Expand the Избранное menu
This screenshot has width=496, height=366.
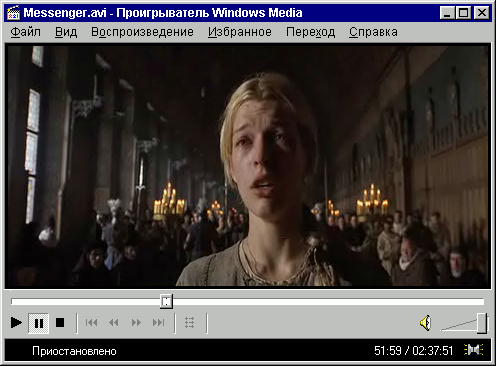coord(240,32)
